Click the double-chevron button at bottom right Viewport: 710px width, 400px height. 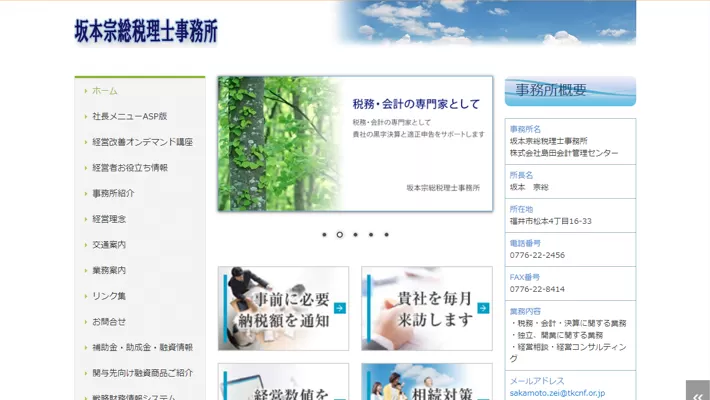[697, 391]
